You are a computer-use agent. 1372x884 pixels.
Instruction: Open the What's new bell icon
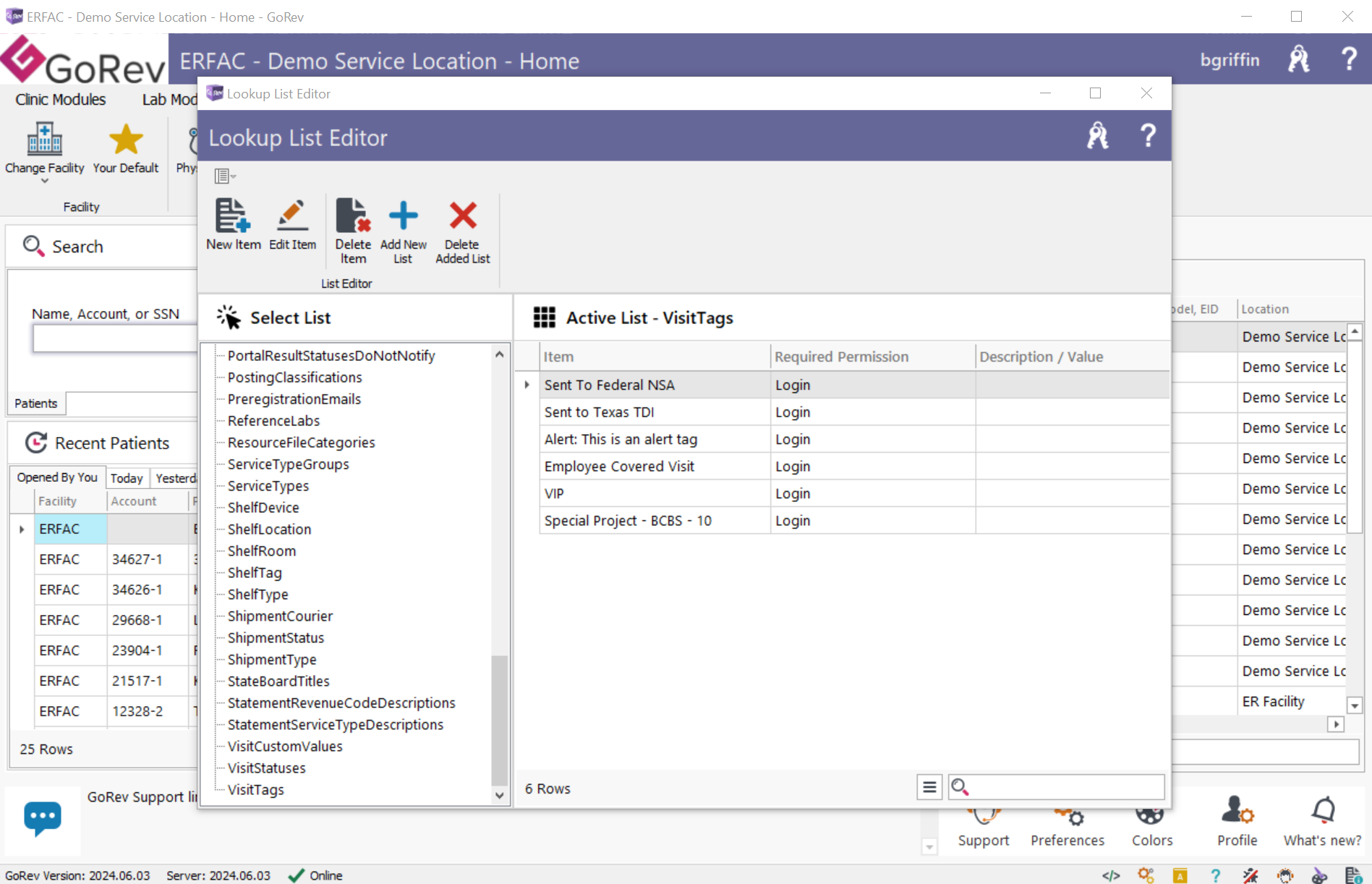pyautogui.click(x=1323, y=811)
